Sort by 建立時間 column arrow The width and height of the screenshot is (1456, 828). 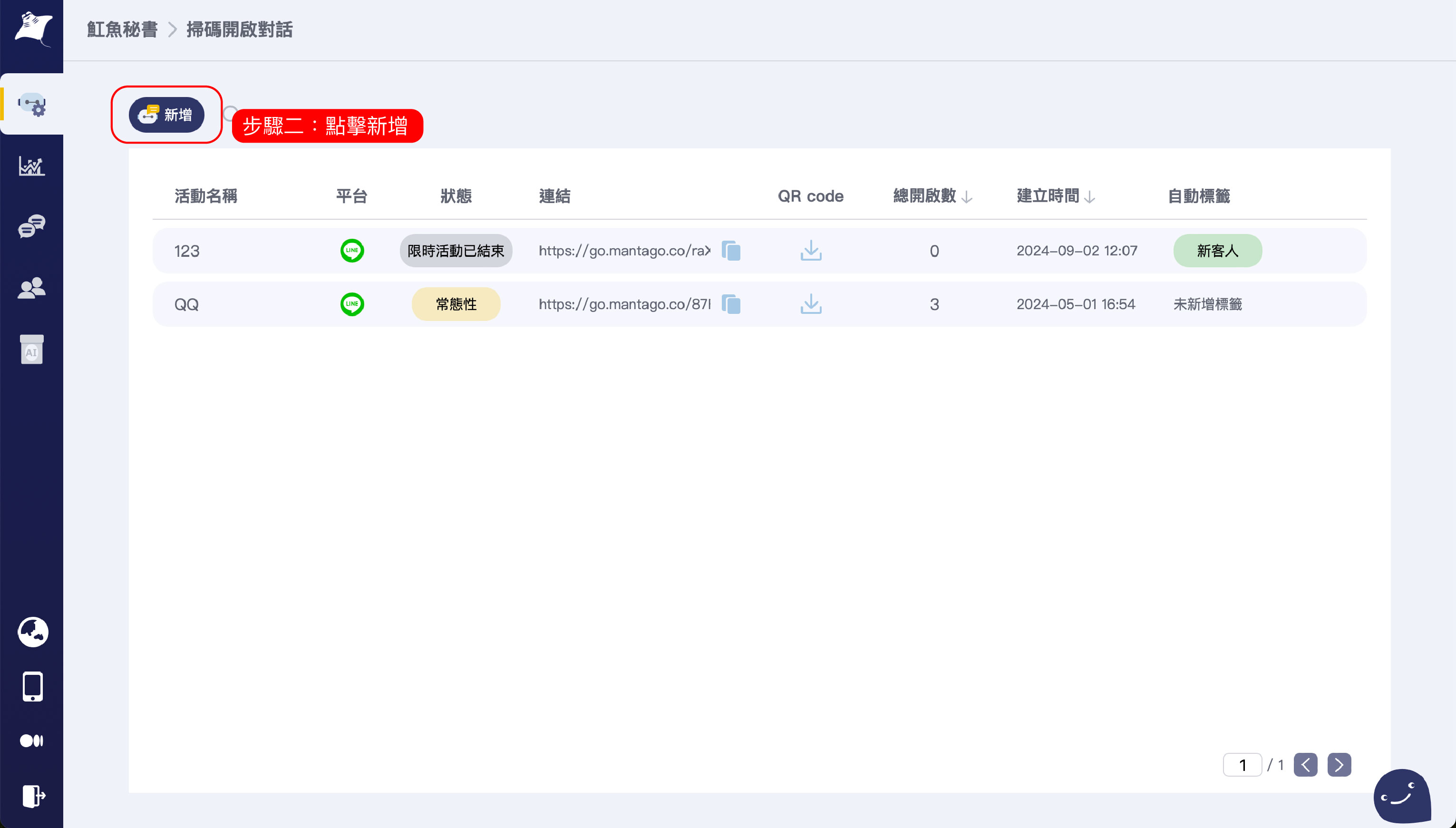pyautogui.click(x=1089, y=197)
